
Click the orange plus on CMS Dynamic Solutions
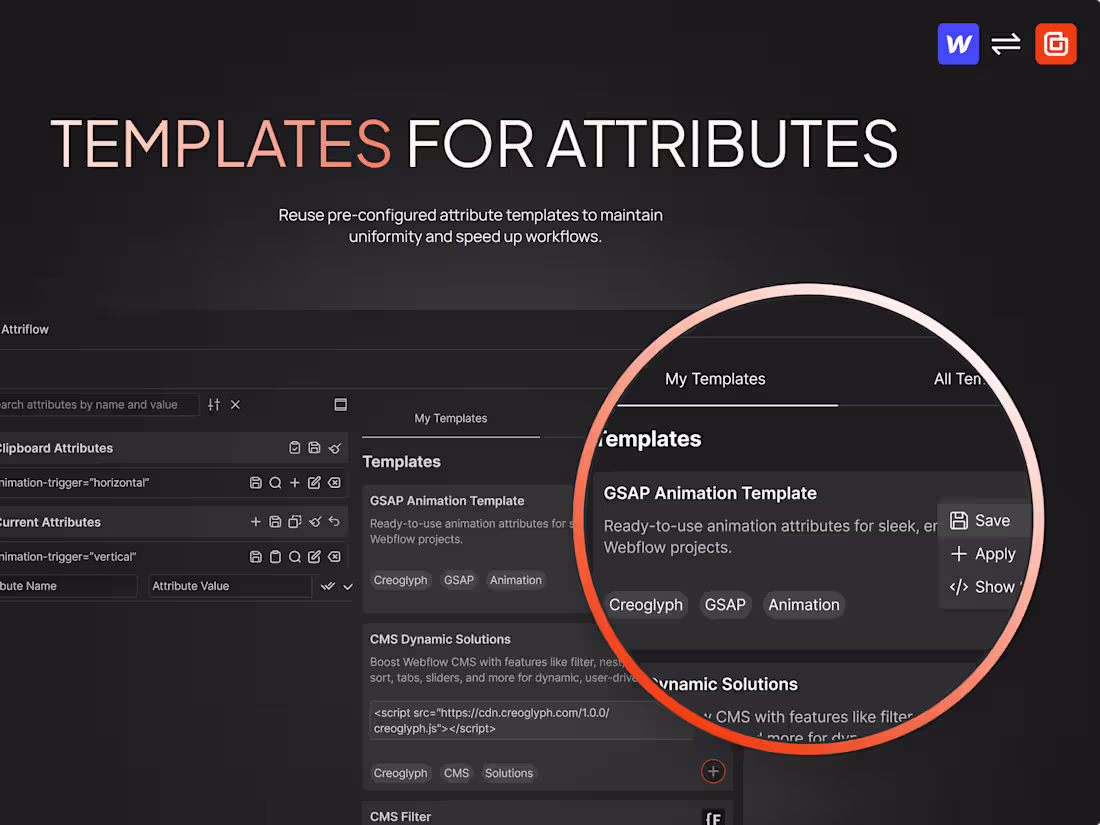point(713,771)
